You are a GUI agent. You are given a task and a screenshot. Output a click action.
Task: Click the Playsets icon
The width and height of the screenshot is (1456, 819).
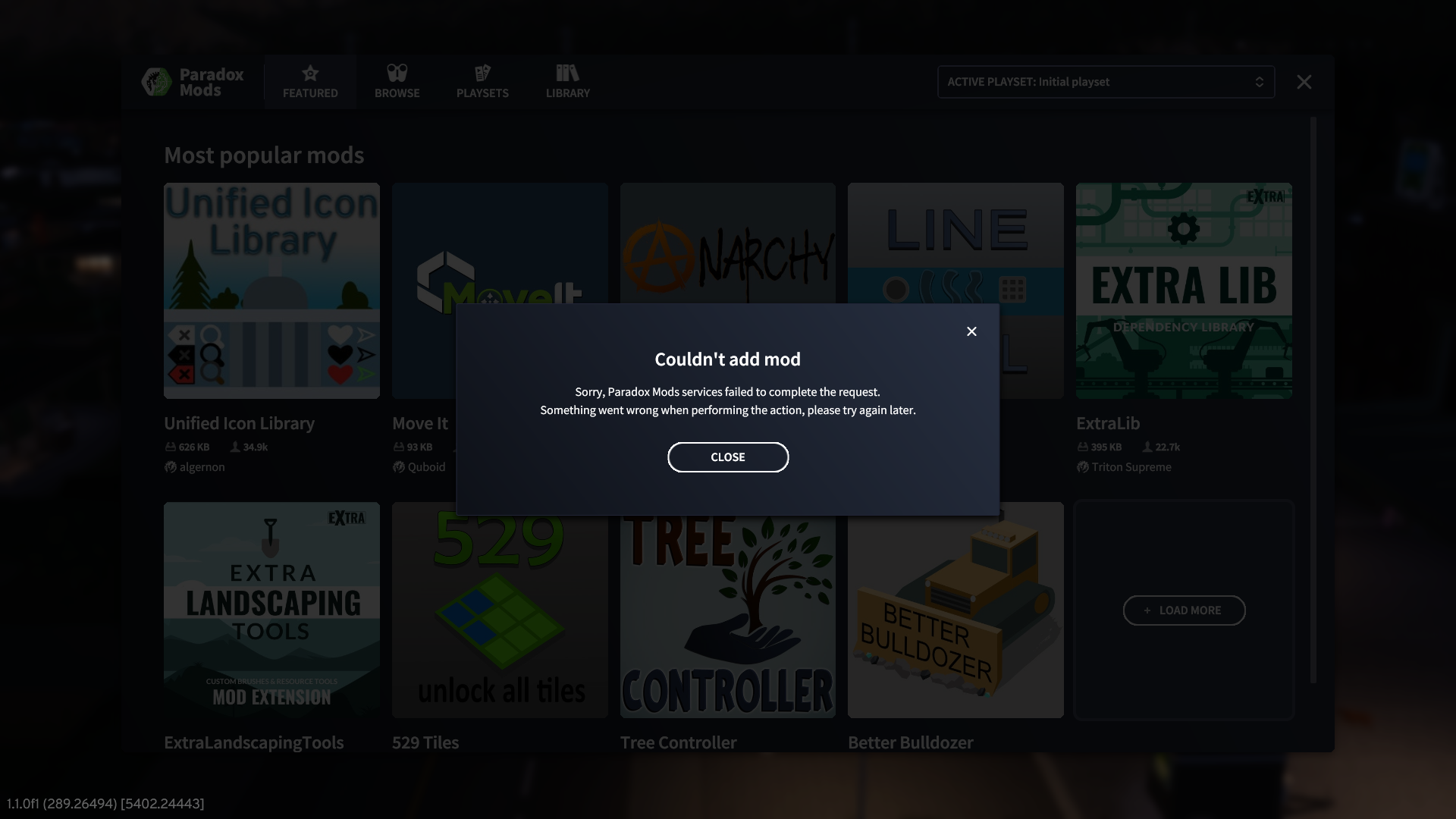[x=482, y=72]
